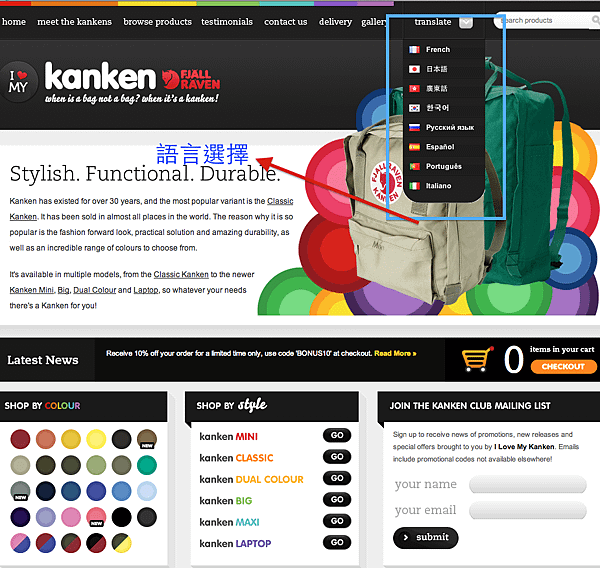
Task: Pick the pink colour swatch
Action: click(71, 517)
